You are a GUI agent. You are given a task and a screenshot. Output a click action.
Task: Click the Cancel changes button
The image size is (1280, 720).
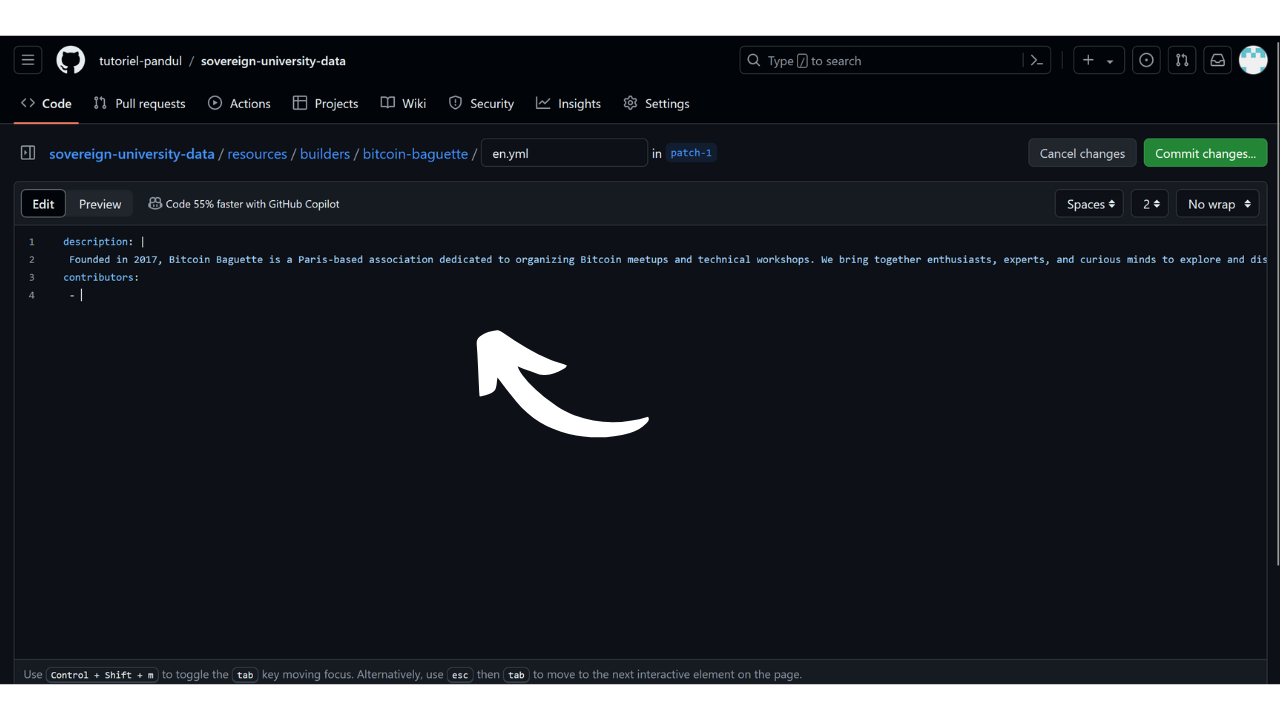[1082, 153]
